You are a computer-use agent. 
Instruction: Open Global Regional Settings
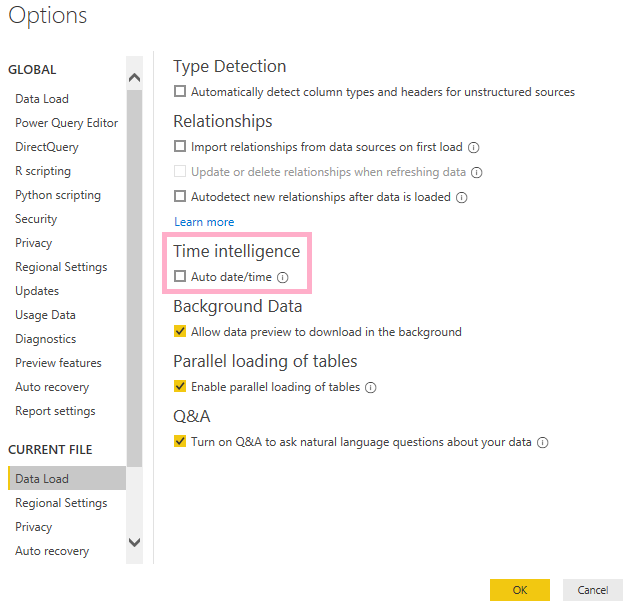point(61,267)
